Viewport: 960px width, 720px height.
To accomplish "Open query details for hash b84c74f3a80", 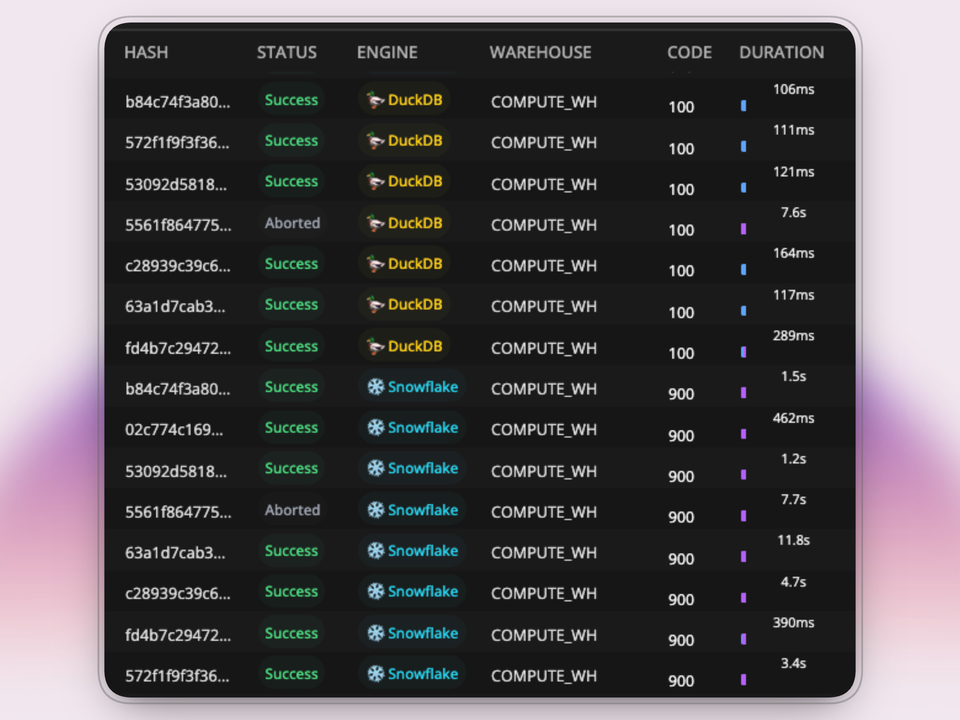I will point(177,100).
